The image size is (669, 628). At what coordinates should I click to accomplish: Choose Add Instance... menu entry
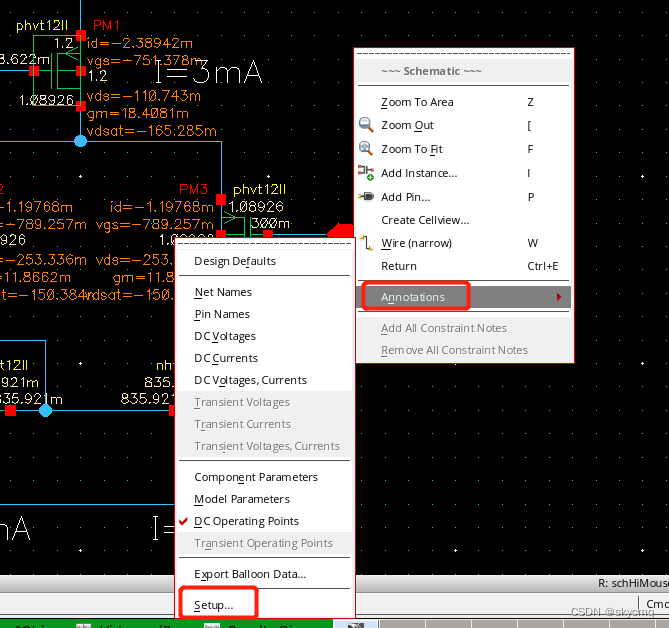tap(463, 173)
